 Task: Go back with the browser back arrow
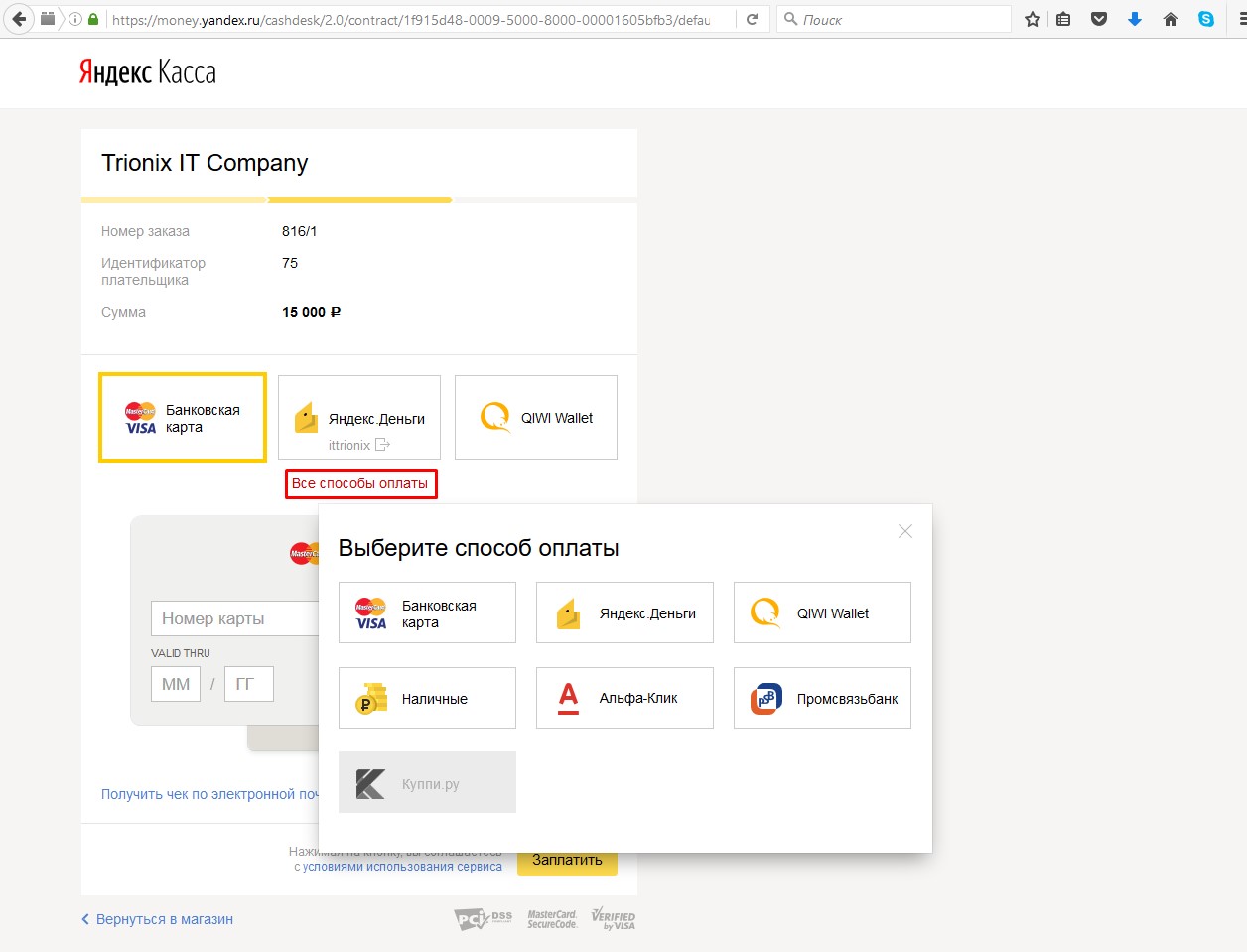click(x=19, y=19)
